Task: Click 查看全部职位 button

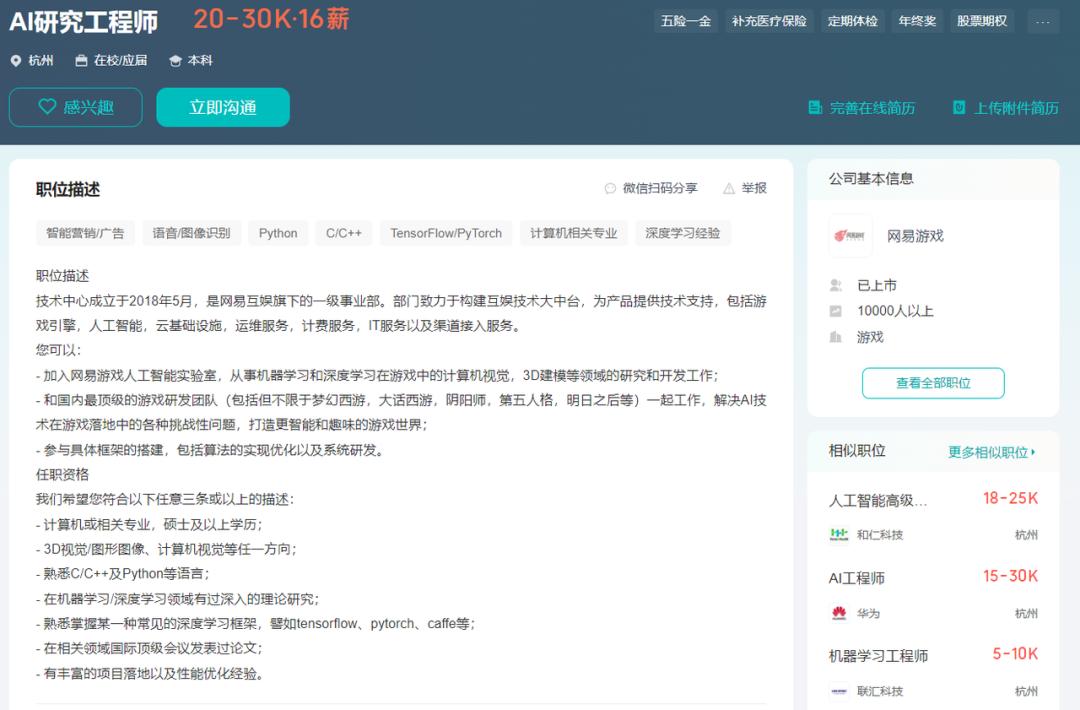Action: click(x=933, y=383)
